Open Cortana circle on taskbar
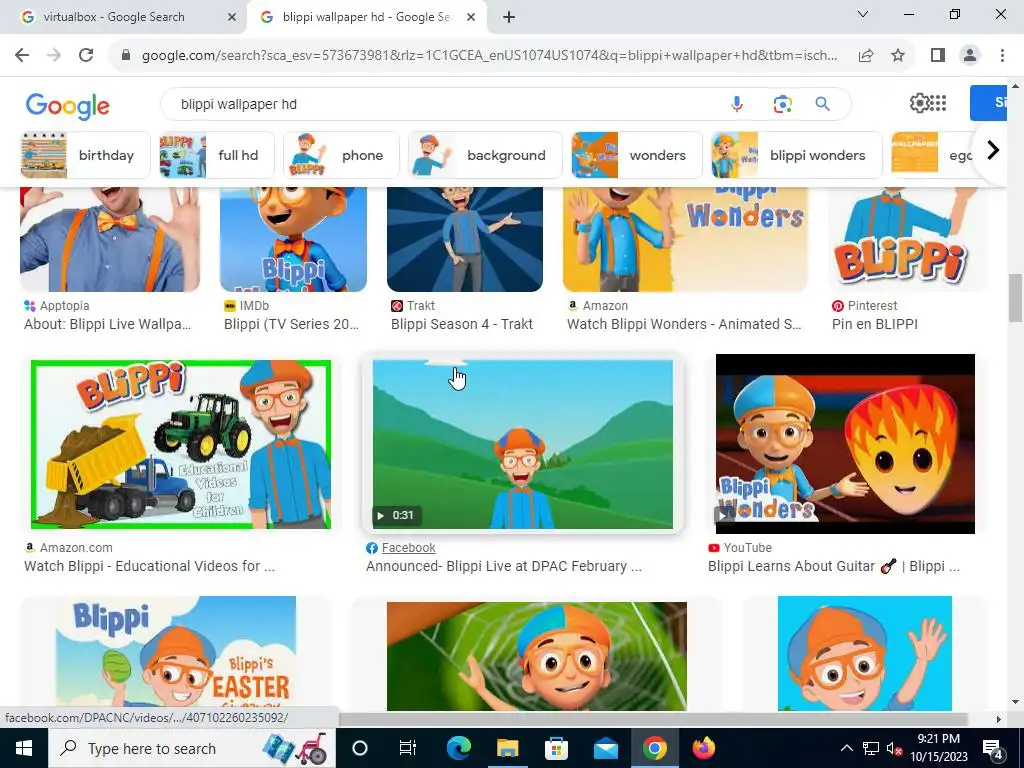The image size is (1024, 768). [x=360, y=748]
